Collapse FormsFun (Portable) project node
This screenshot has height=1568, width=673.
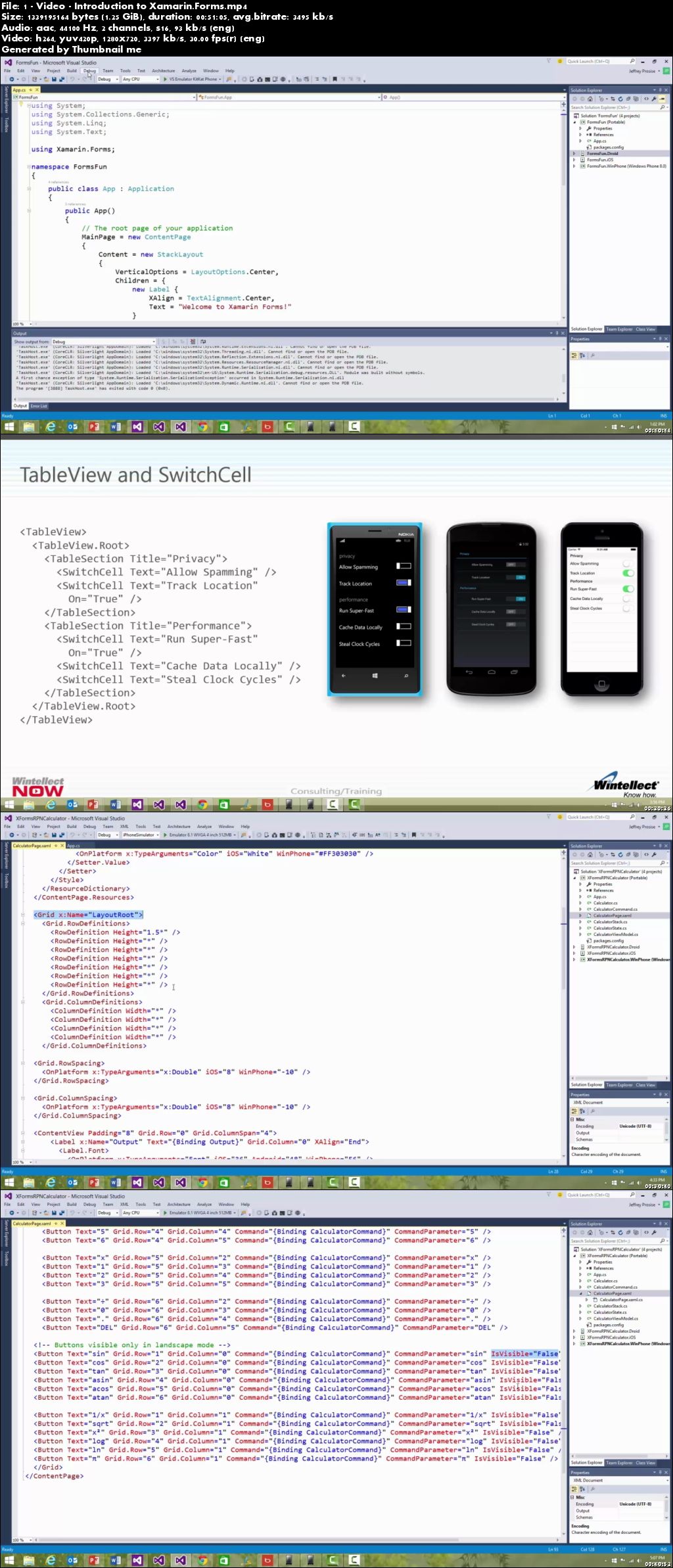click(x=575, y=122)
